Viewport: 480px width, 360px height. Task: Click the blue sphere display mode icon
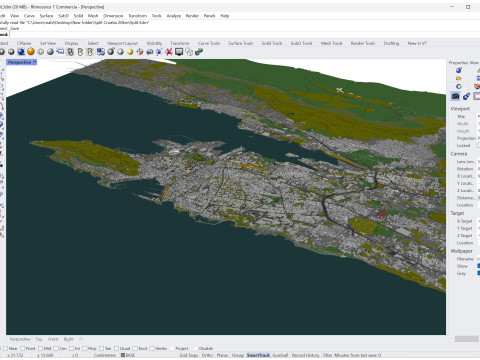pyautogui.click(x=21, y=52)
